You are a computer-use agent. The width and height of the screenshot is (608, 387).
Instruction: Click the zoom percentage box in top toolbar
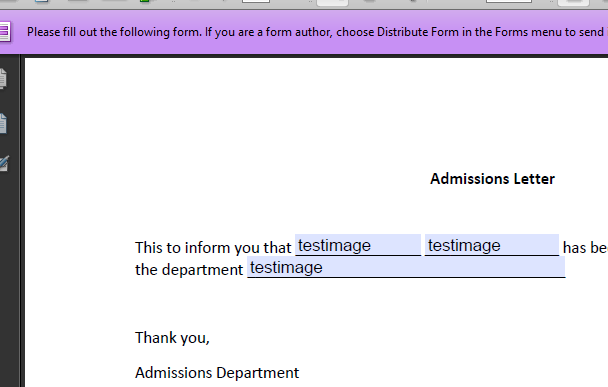pos(508,1)
